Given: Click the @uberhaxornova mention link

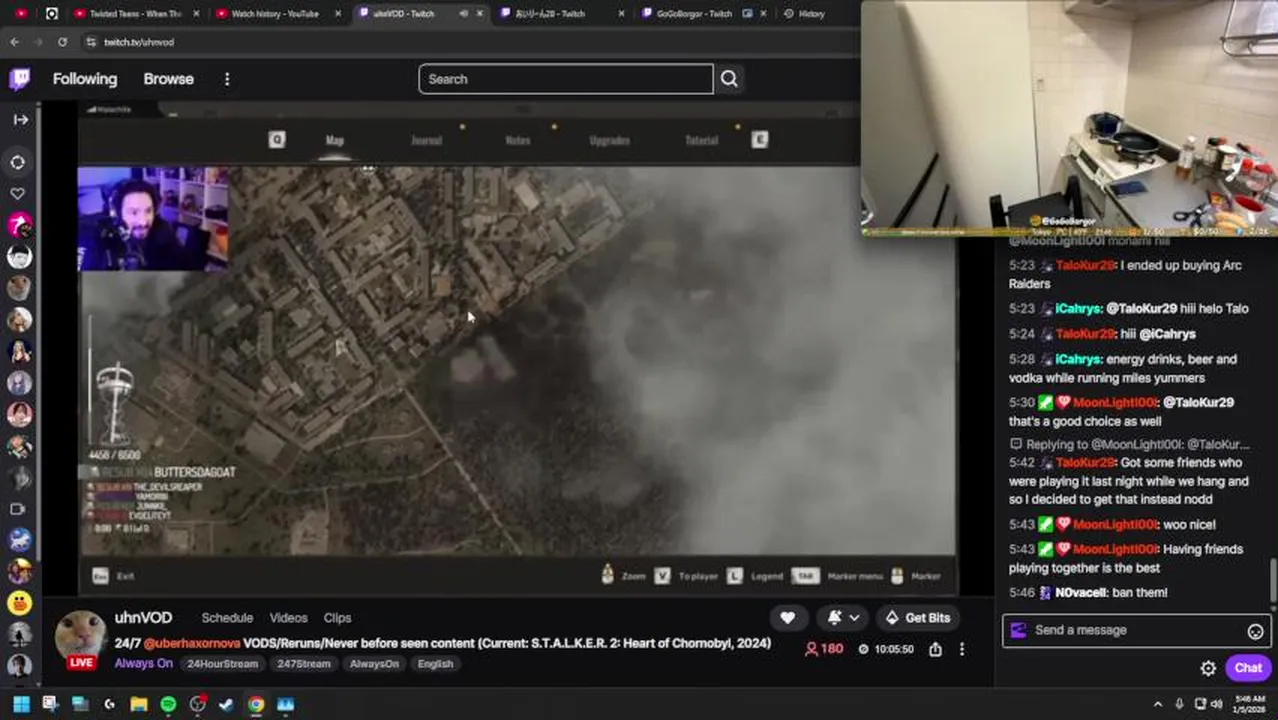Looking at the screenshot, I should click(x=193, y=643).
